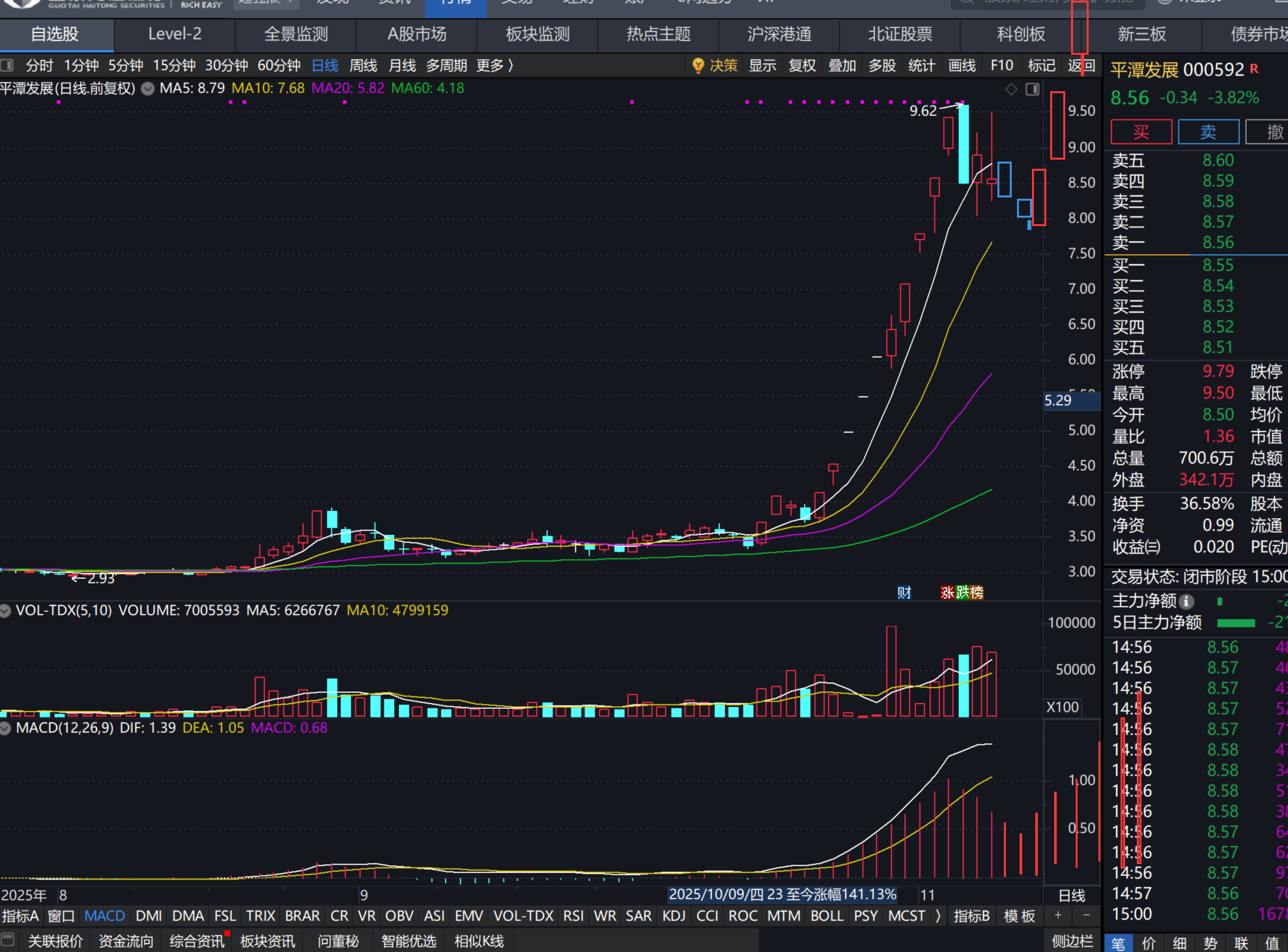Click the diamond icon above price chart
This screenshot has height=952, width=1288.
click(1011, 89)
